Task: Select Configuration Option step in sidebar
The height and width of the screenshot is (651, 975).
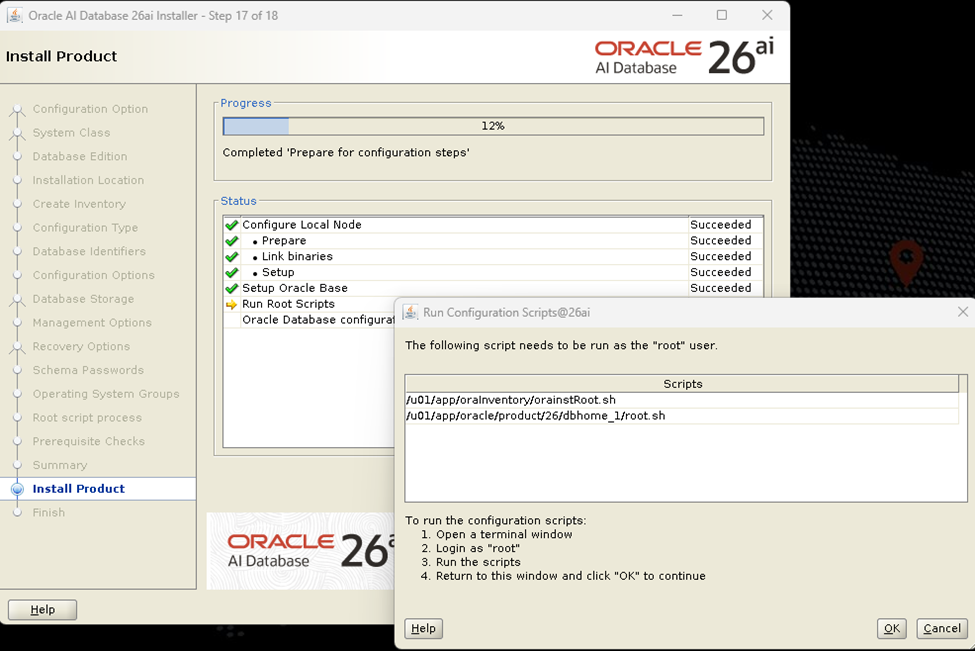Action: [x=90, y=109]
